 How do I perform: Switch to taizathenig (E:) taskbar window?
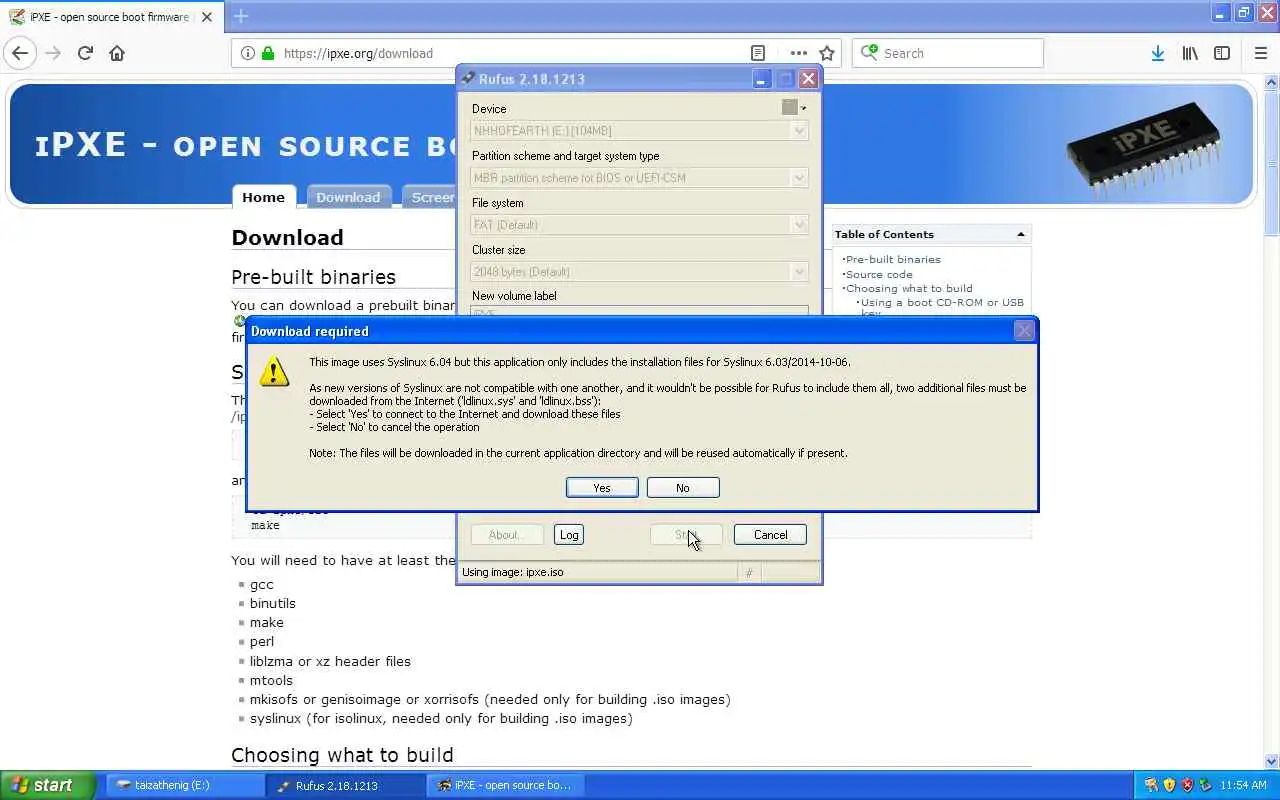(186, 785)
